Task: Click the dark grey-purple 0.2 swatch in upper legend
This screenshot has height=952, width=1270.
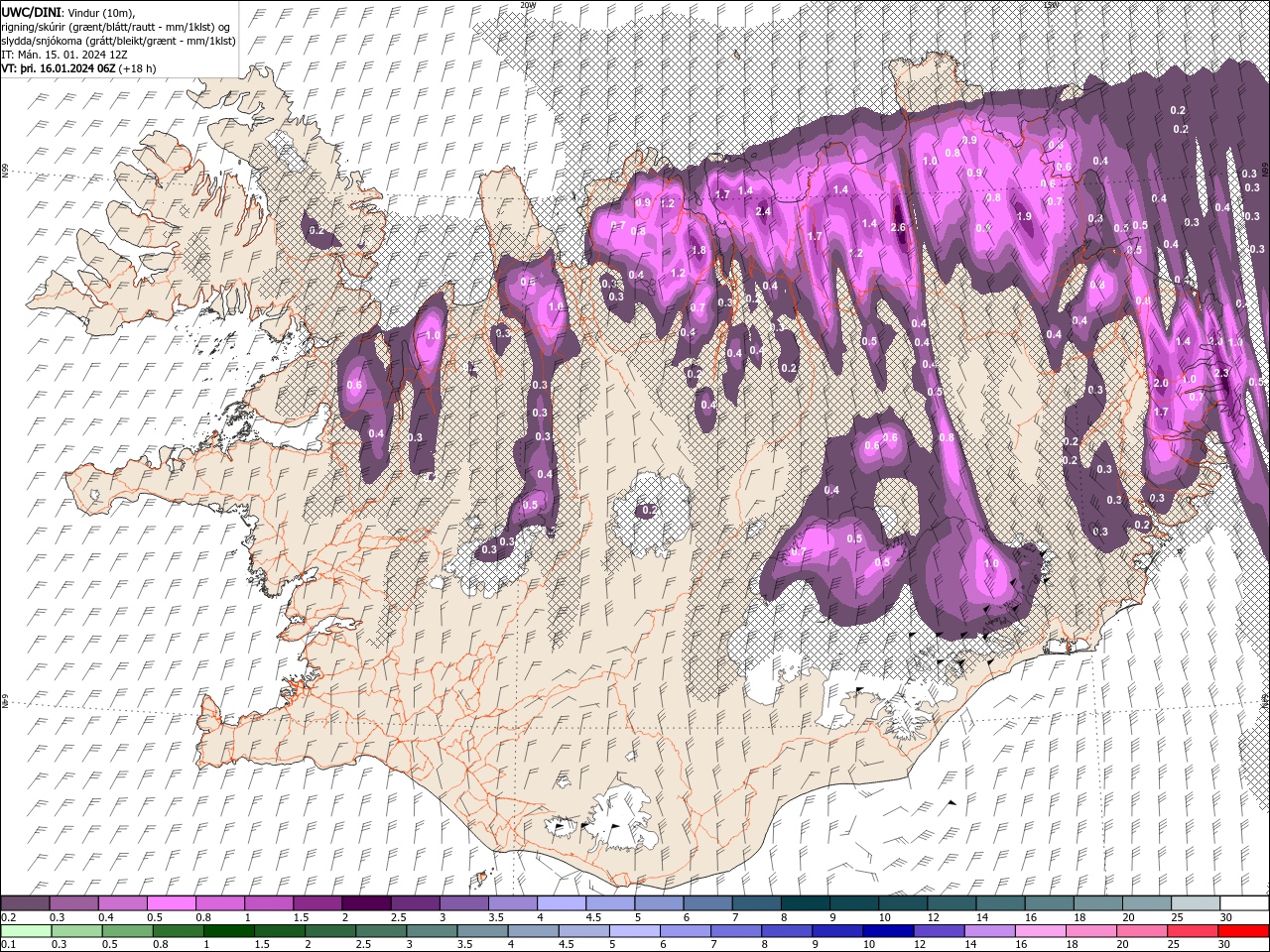Action: [x=25, y=903]
